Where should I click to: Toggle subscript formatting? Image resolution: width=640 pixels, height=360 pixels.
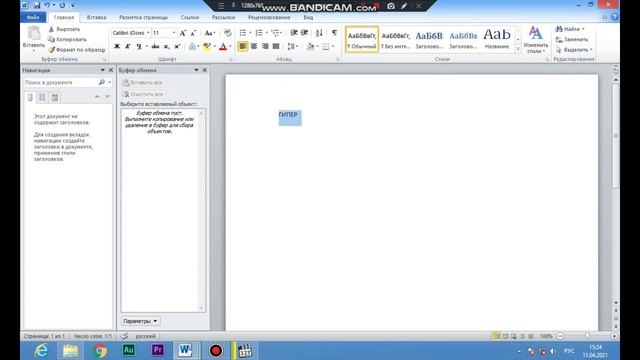click(x=166, y=47)
